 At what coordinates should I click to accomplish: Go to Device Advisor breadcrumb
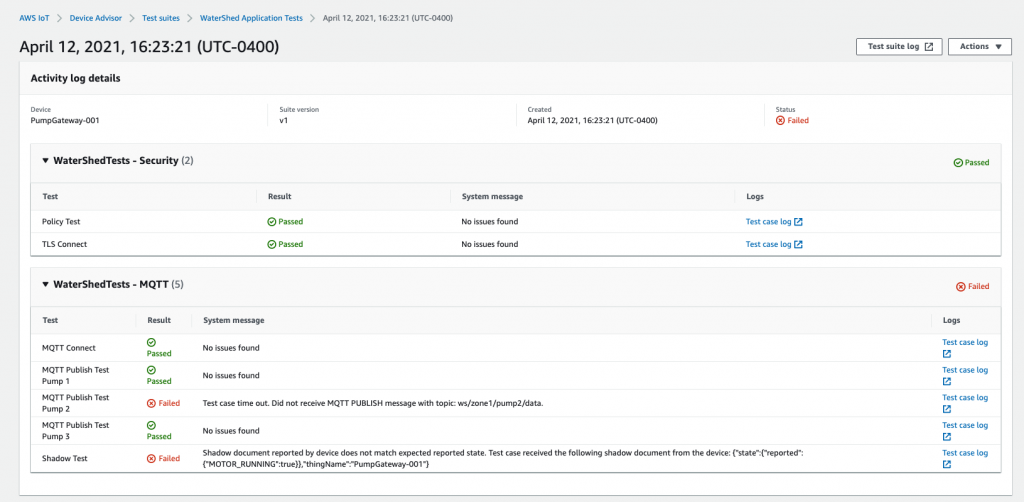pos(95,18)
